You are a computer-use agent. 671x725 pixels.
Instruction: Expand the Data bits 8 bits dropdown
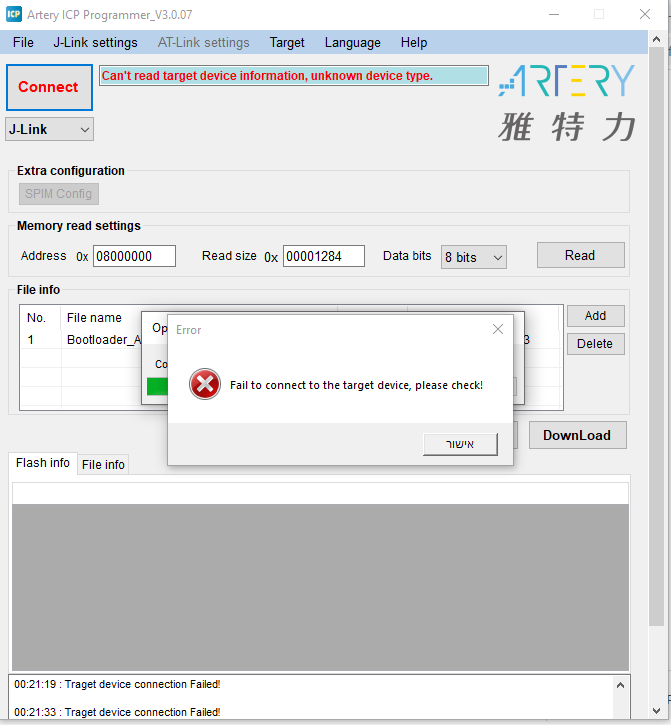click(474, 257)
